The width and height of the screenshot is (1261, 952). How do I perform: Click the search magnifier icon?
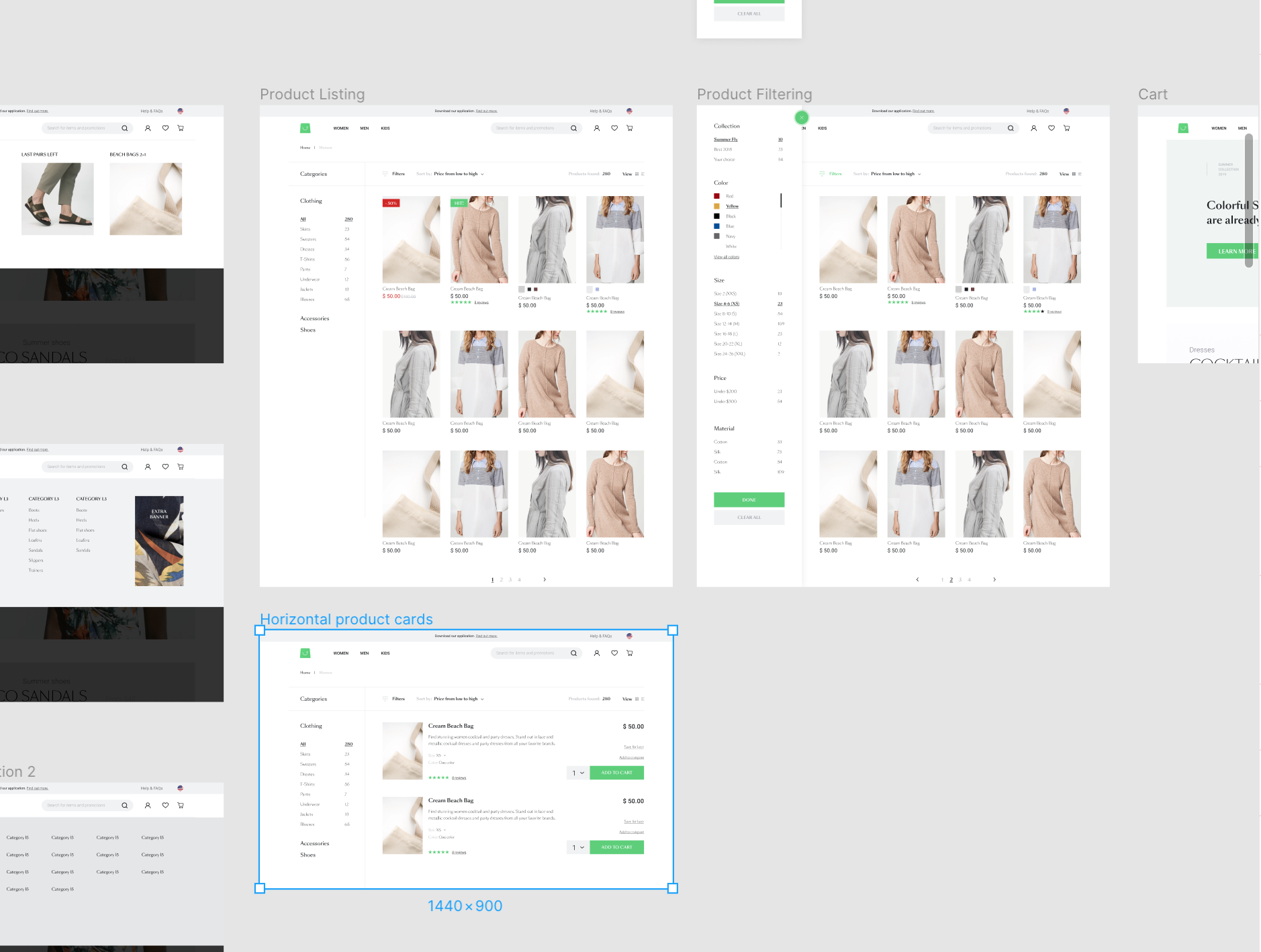coord(574,128)
